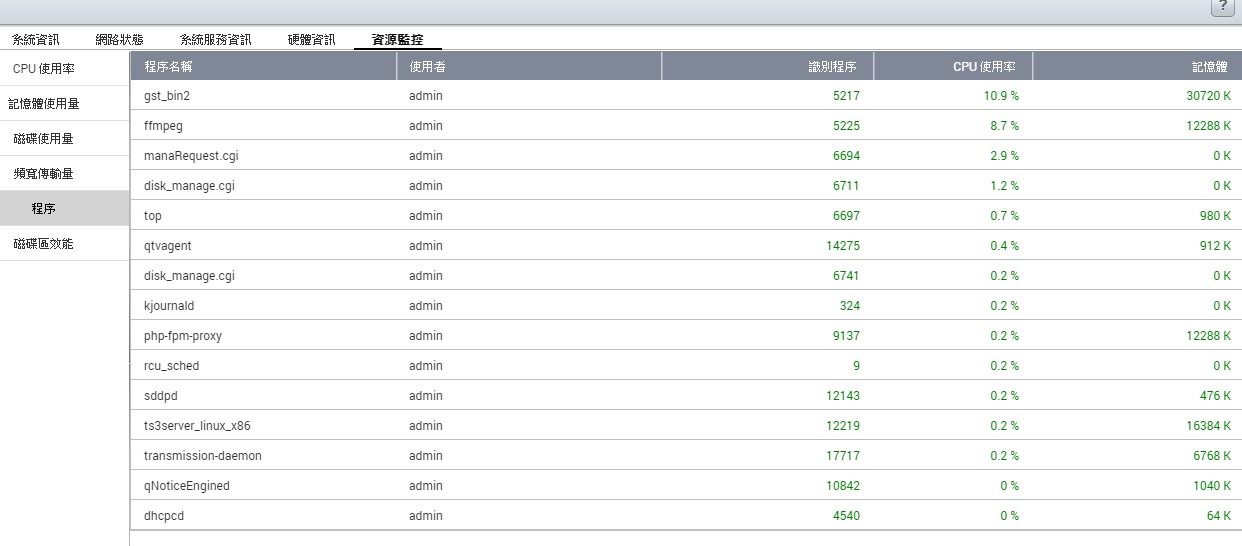Click disk_manage.cgi with PID 6711
Screen dimensions: 1242x546
coord(189,186)
